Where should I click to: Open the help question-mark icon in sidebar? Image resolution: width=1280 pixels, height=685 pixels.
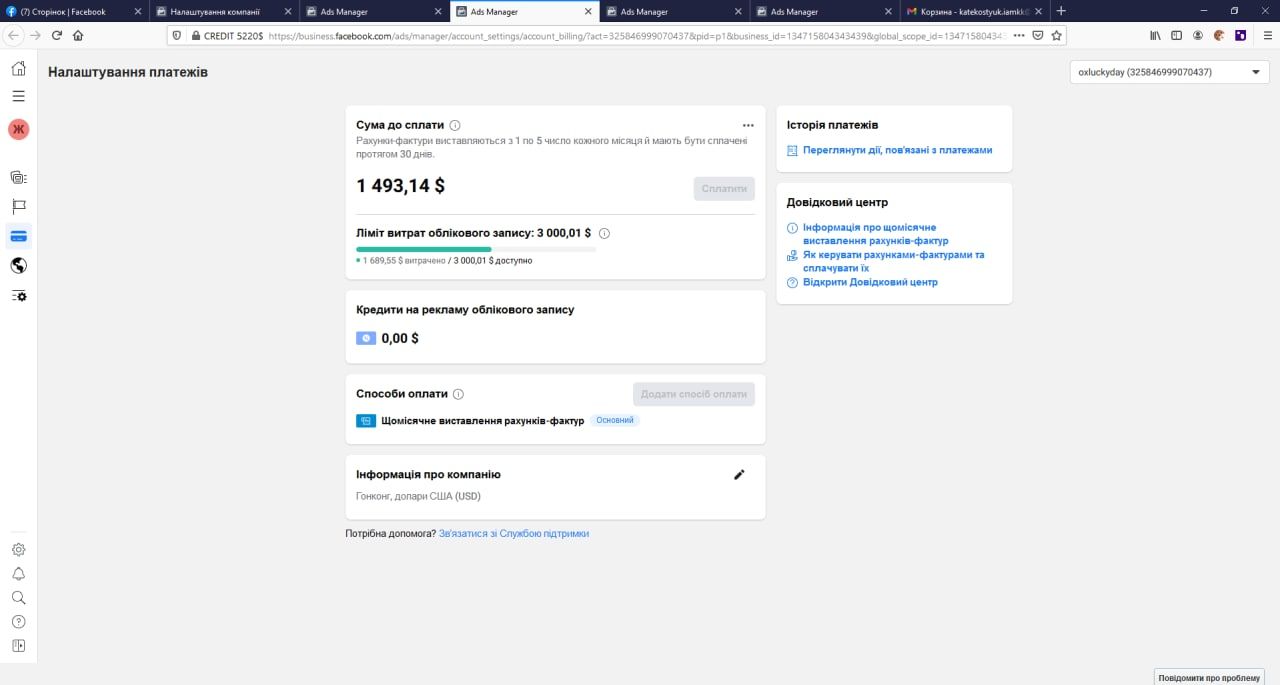tap(18, 622)
